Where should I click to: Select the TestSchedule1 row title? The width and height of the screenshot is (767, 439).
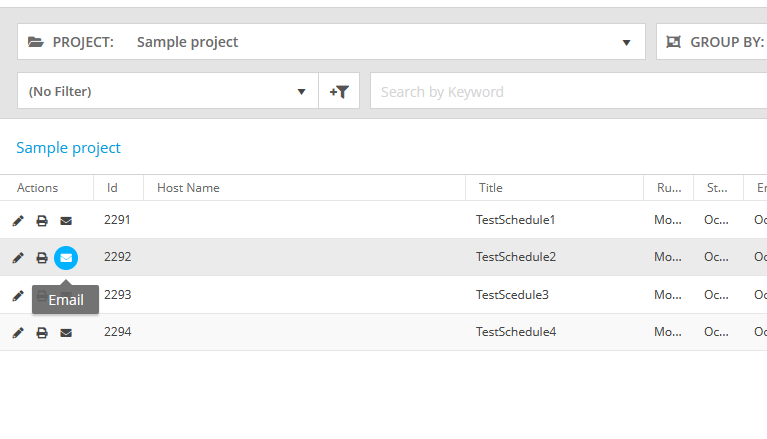pos(515,220)
